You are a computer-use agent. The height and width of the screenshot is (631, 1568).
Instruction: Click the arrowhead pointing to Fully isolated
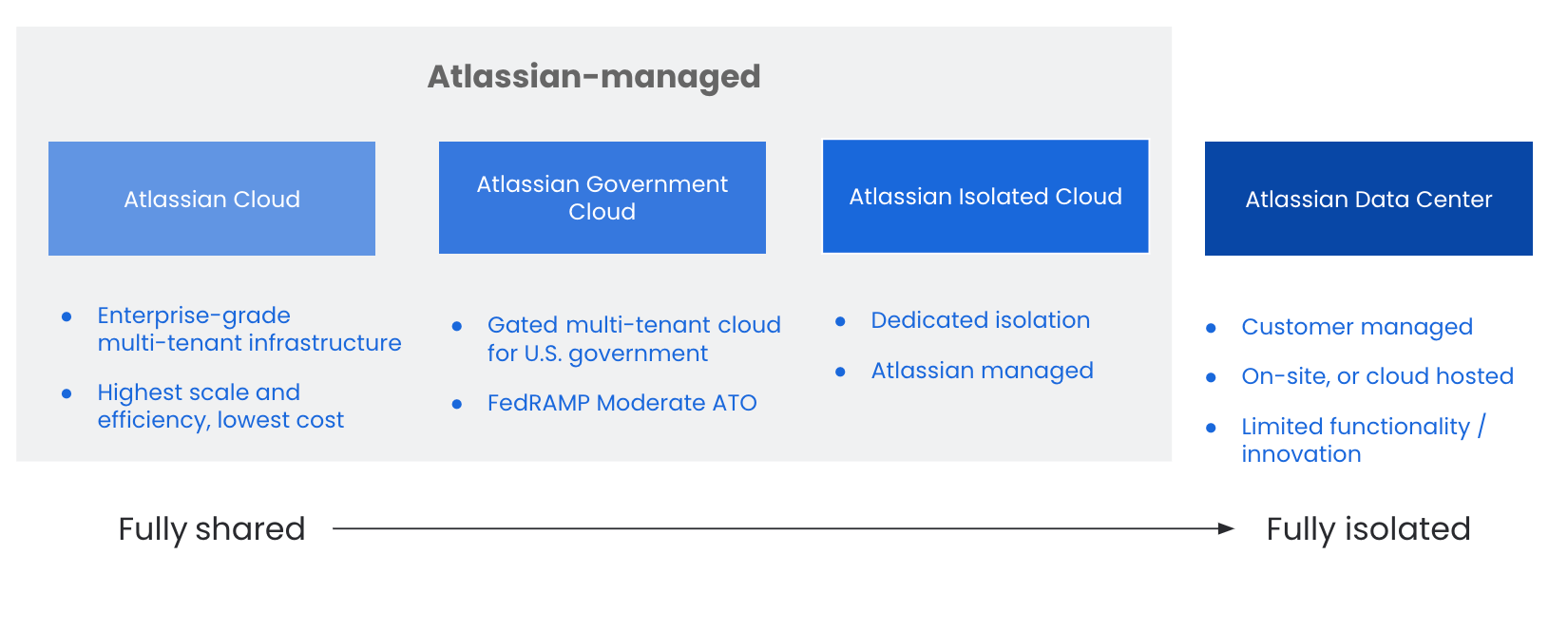click(1226, 529)
